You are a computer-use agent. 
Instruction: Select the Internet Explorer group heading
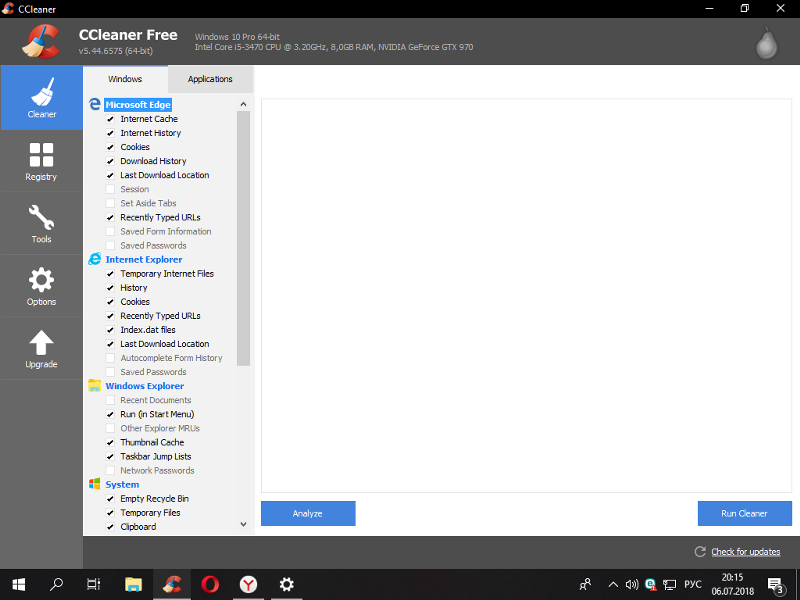144,259
